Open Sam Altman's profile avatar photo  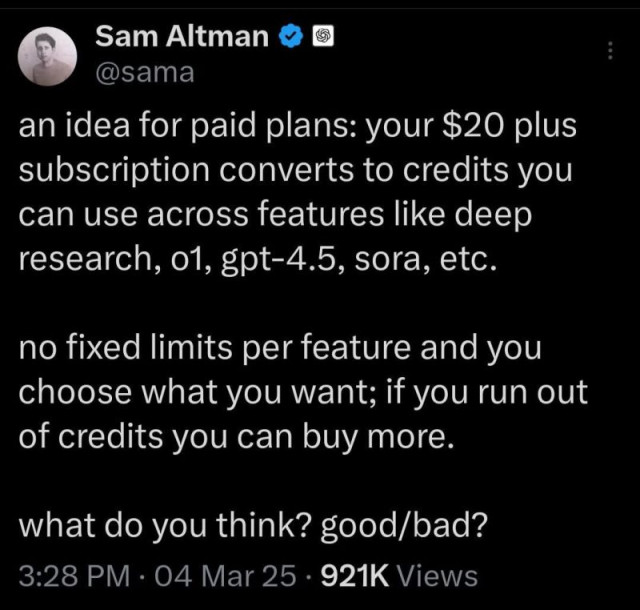tap(47, 56)
